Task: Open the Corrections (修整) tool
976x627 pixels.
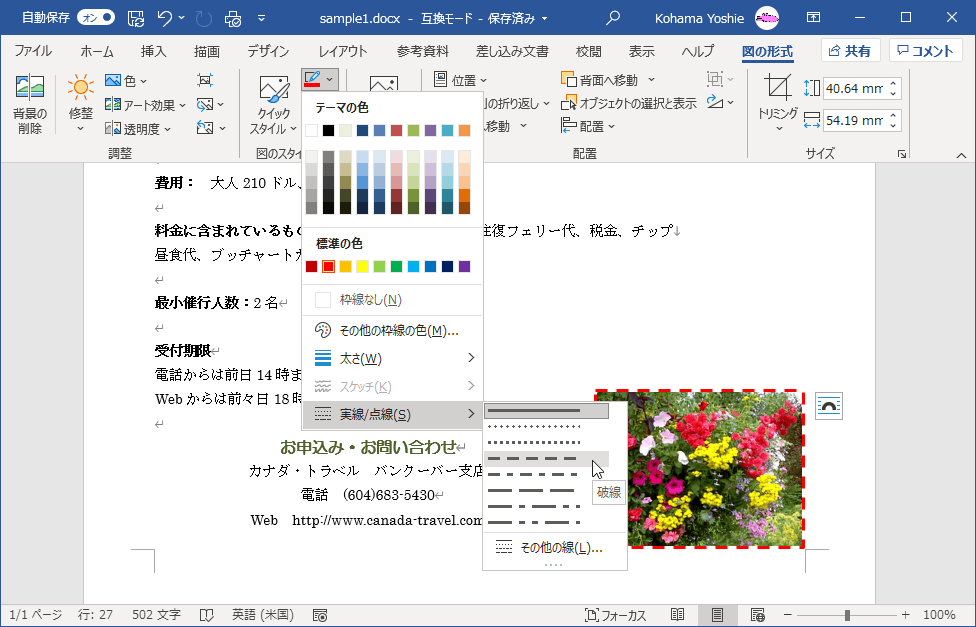Action: 81,98
